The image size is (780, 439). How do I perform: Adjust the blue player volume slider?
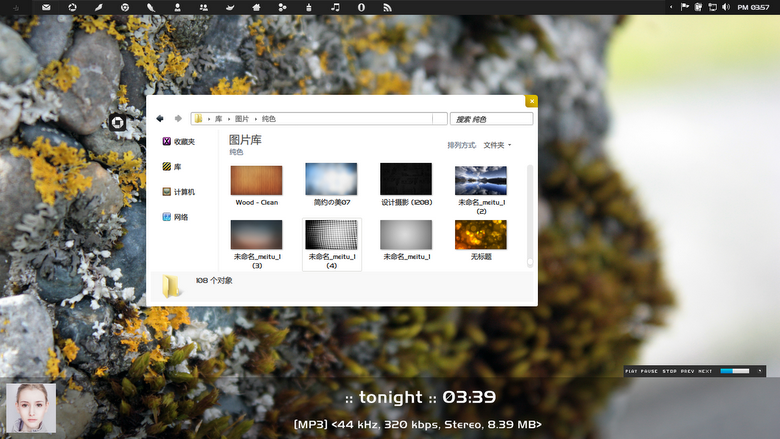tap(735, 371)
